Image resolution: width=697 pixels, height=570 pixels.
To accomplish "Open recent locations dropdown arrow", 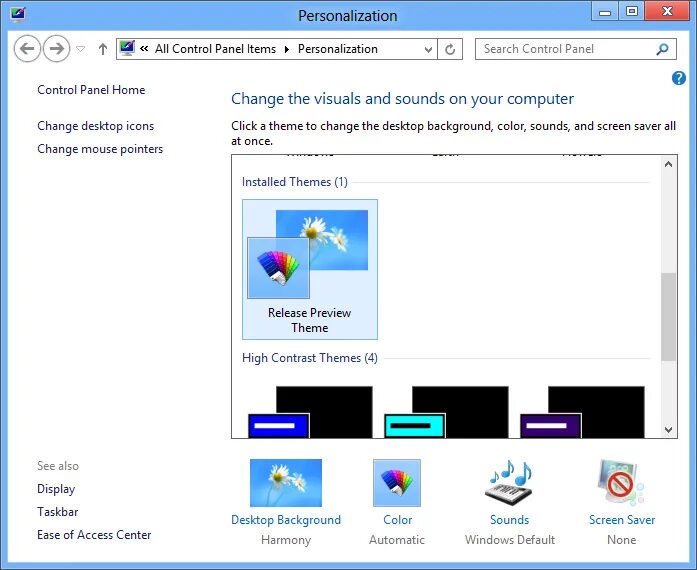I will 80,48.
